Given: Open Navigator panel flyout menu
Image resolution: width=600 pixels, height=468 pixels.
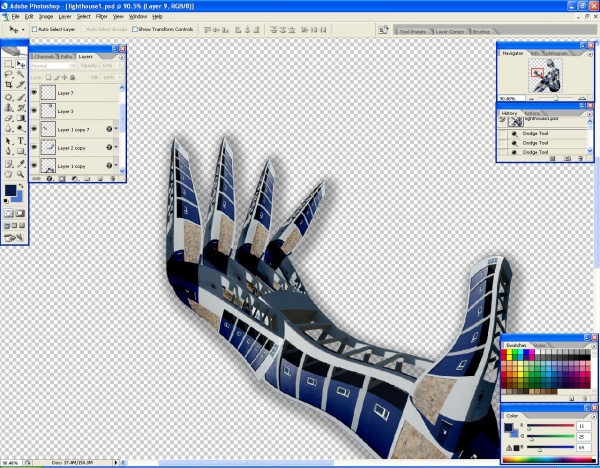Looking at the screenshot, I should 590,54.
